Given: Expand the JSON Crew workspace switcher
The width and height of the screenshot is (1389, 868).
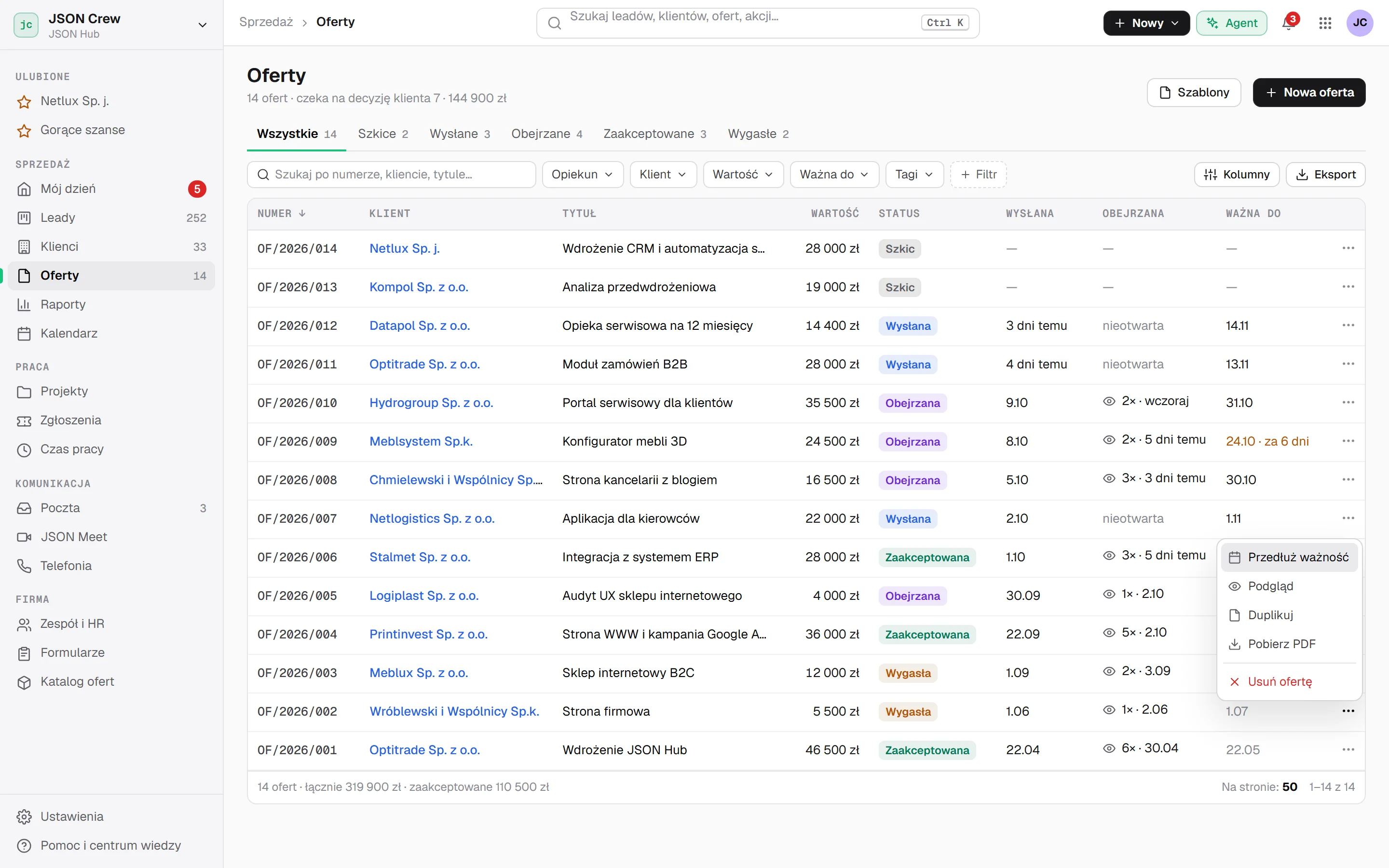Looking at the screenshot, I should pos(111,25).
